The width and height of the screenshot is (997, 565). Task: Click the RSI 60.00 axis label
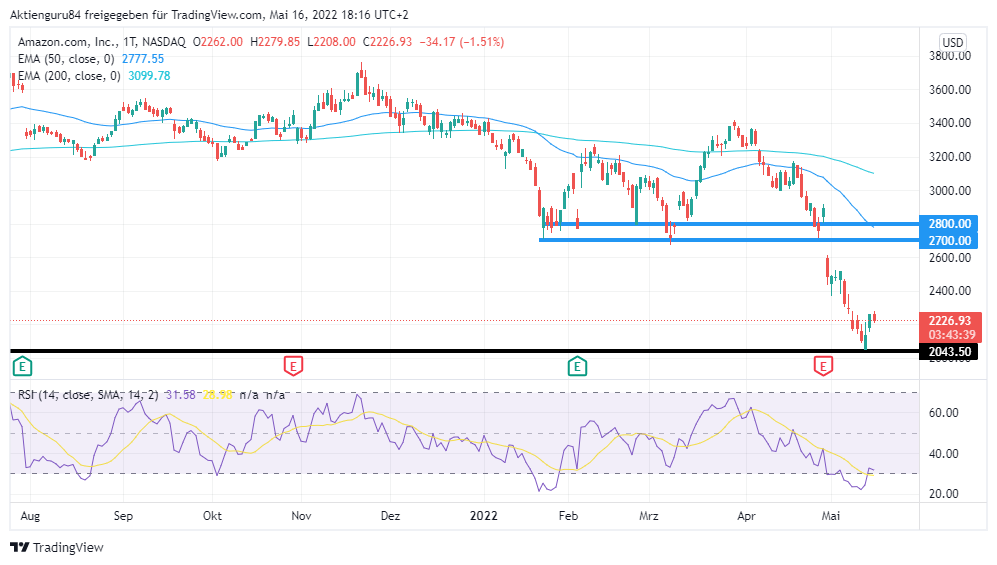tap(944, 413)
